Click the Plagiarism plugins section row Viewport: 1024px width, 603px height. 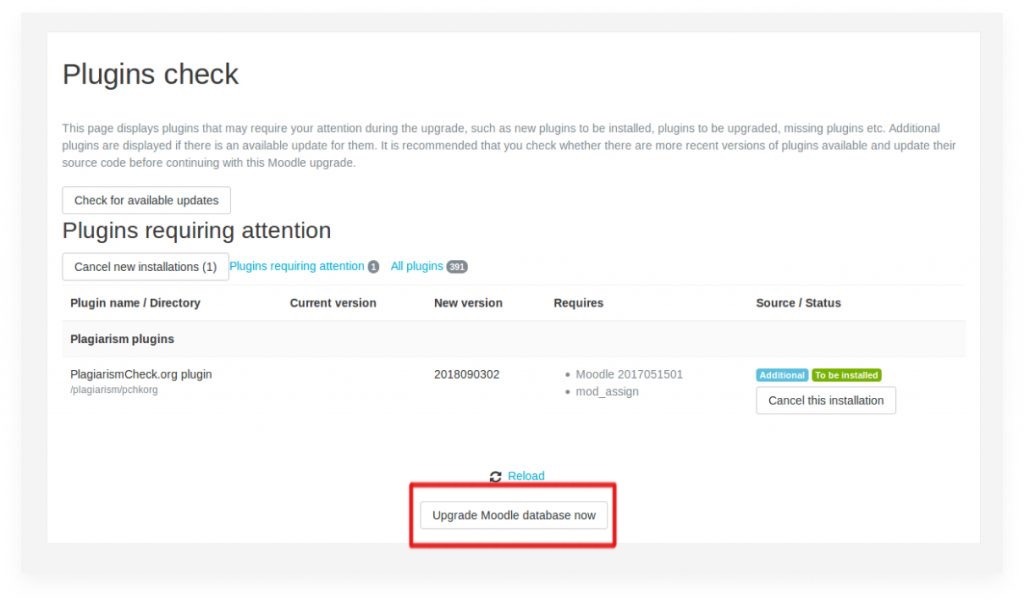[x=513, y=338]
